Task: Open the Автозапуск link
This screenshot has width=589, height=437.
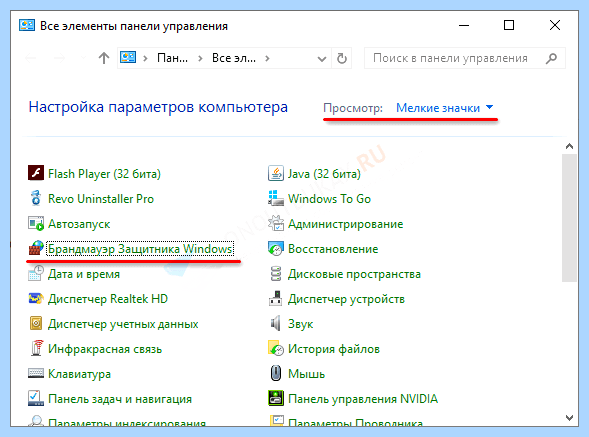Action: click(x=79, y=224)
